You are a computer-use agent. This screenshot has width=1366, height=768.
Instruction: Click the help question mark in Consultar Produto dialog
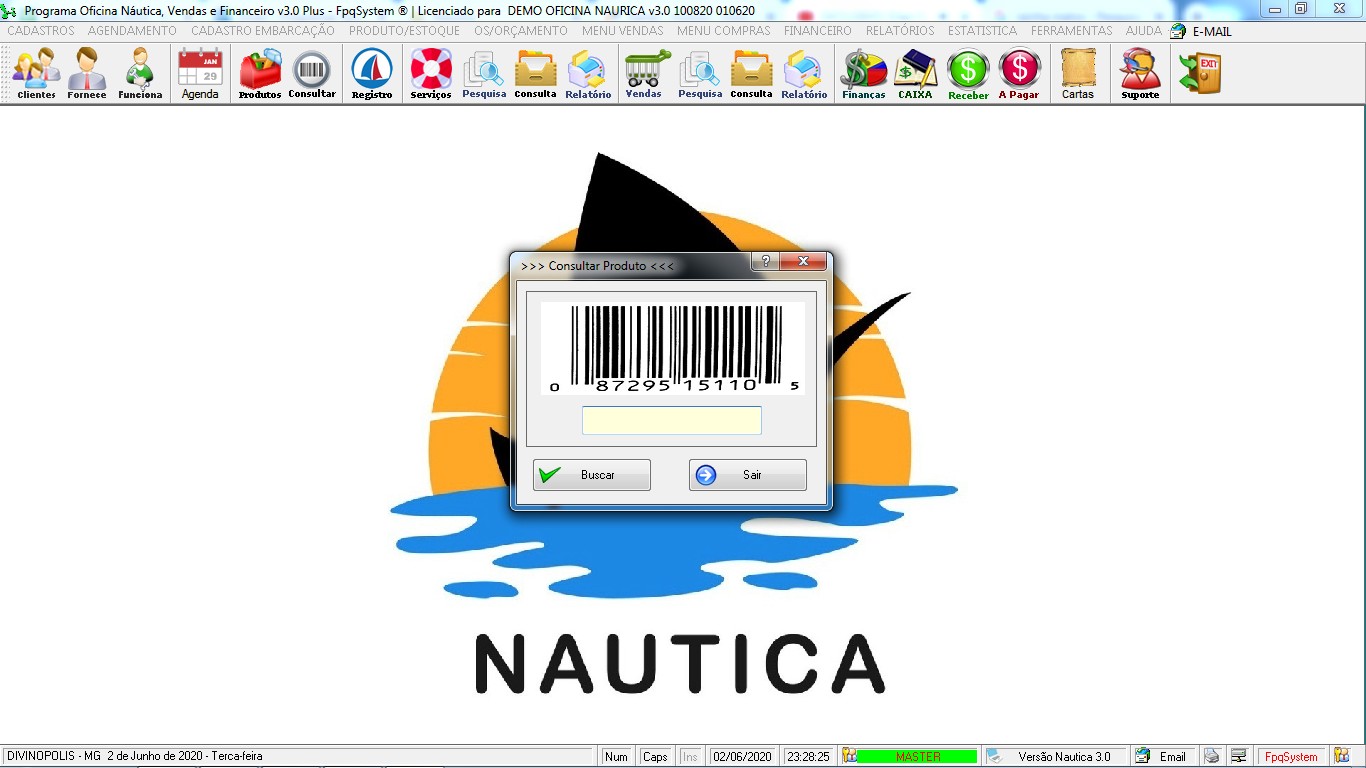[x=766, y=262]
